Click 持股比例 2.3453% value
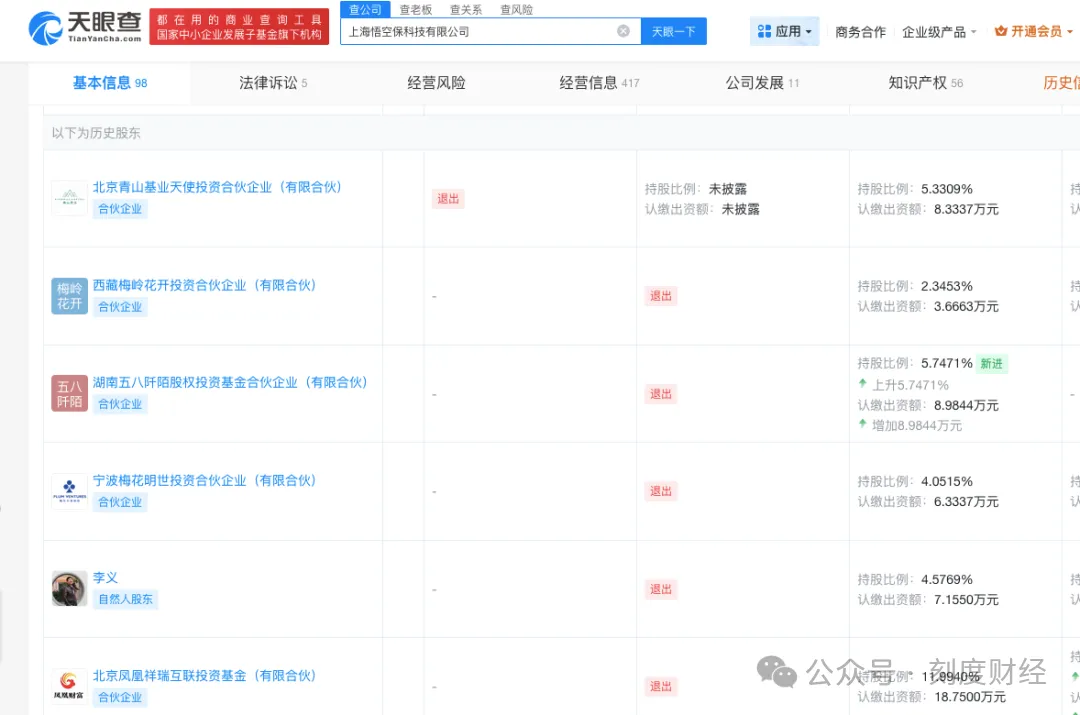The image size is (1080, 715). pyautogui.click(x=946, y=286)
